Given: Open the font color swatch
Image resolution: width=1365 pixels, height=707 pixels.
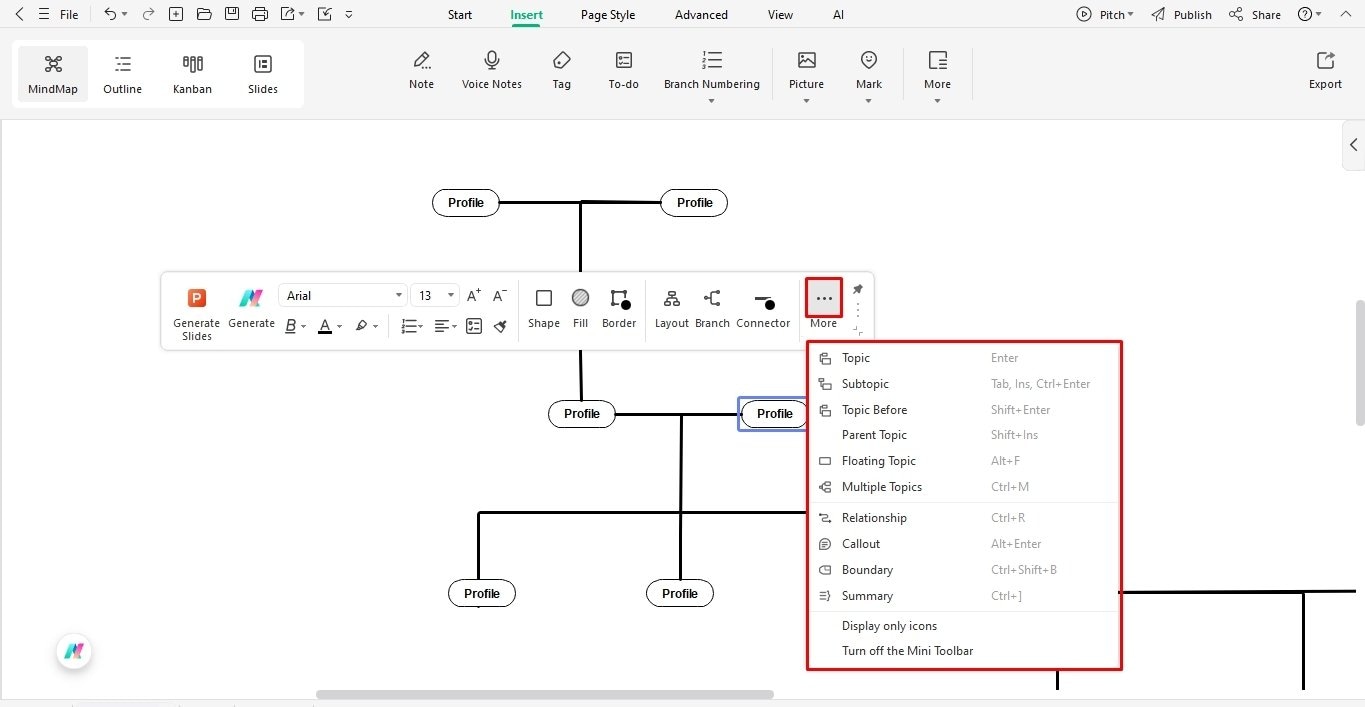Looking at the screenshot, I should click(x=326, y=326).
